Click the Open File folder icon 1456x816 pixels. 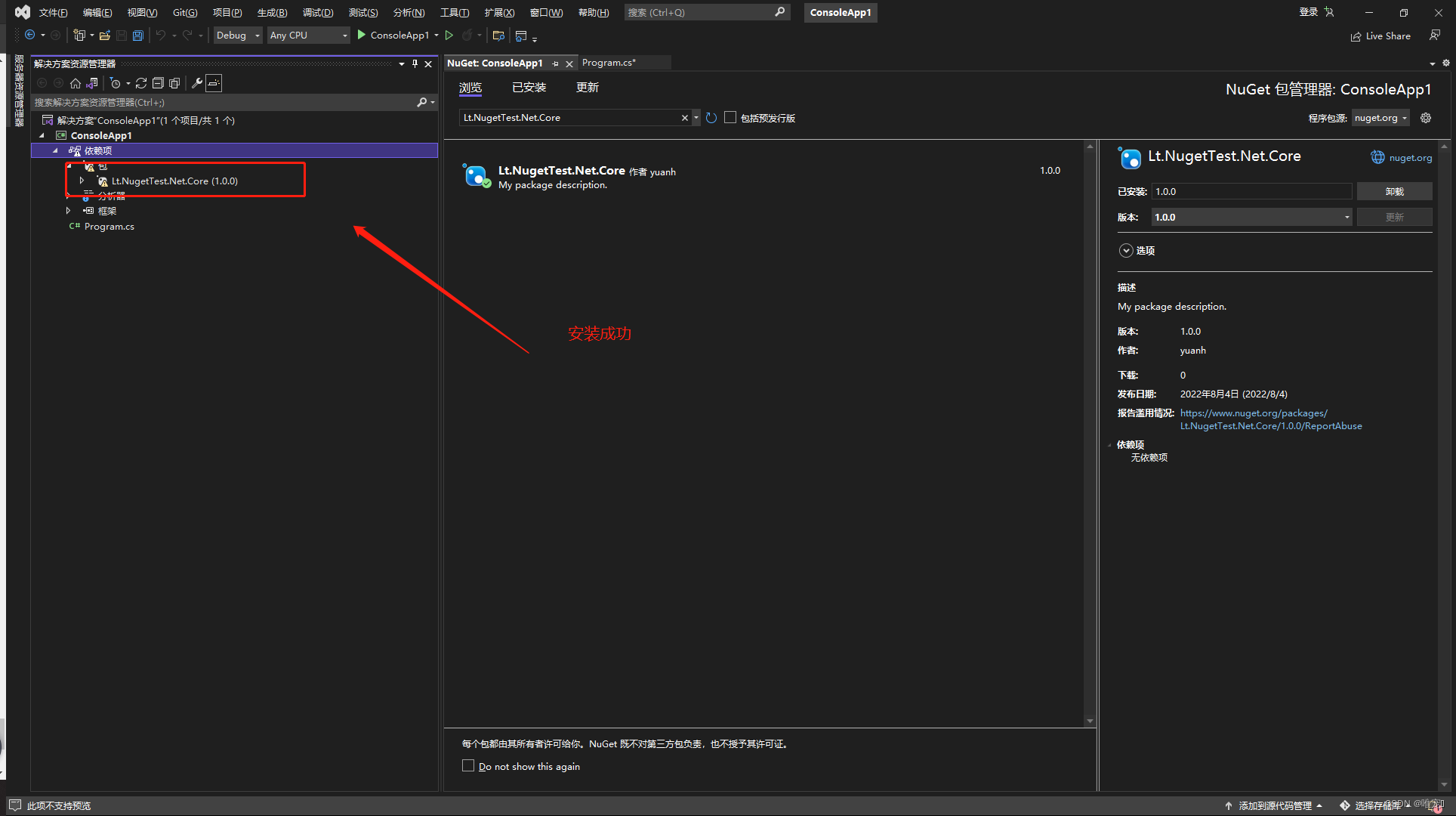(105, 36)
